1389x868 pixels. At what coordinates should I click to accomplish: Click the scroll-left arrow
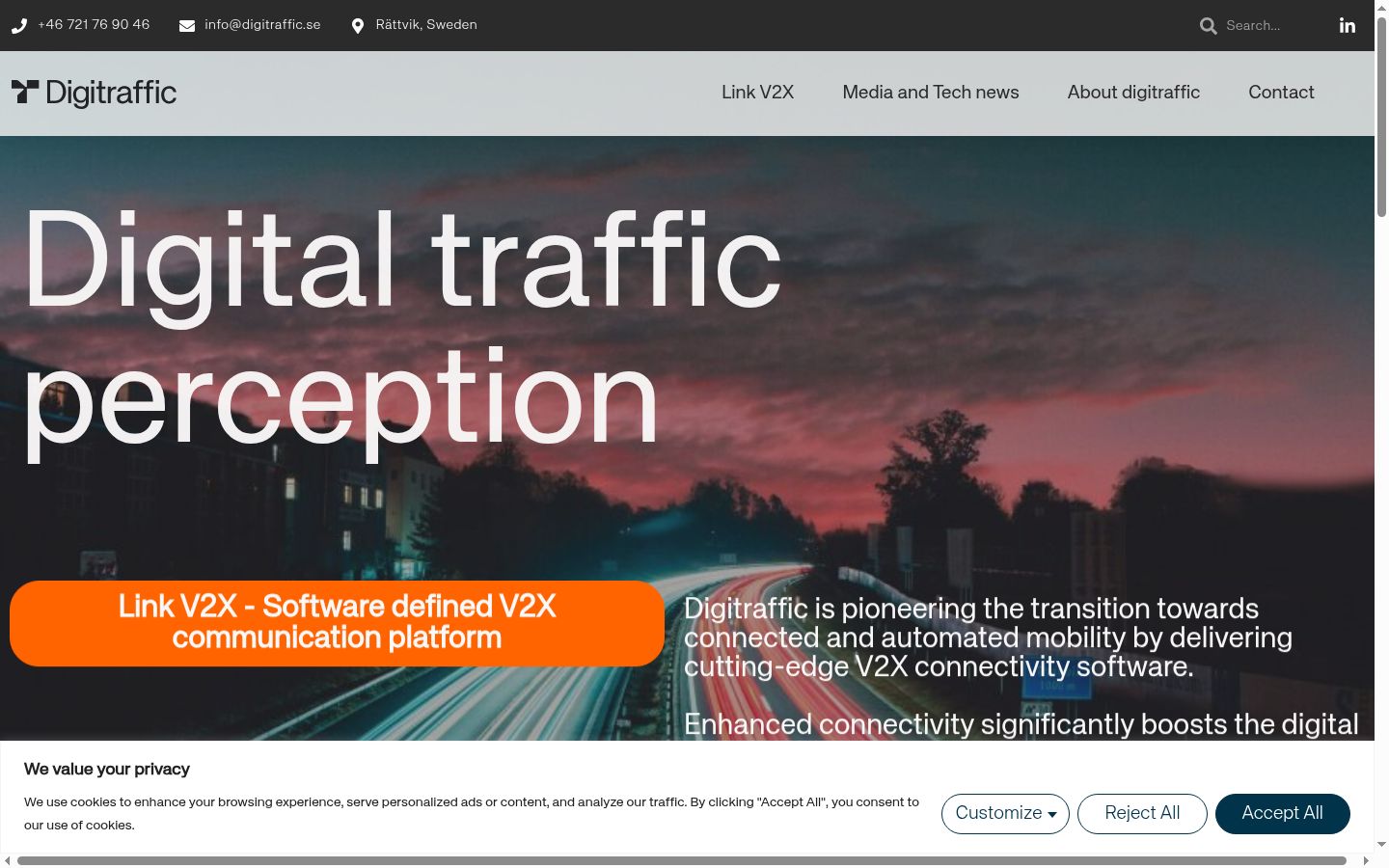[x=8, y=860]
